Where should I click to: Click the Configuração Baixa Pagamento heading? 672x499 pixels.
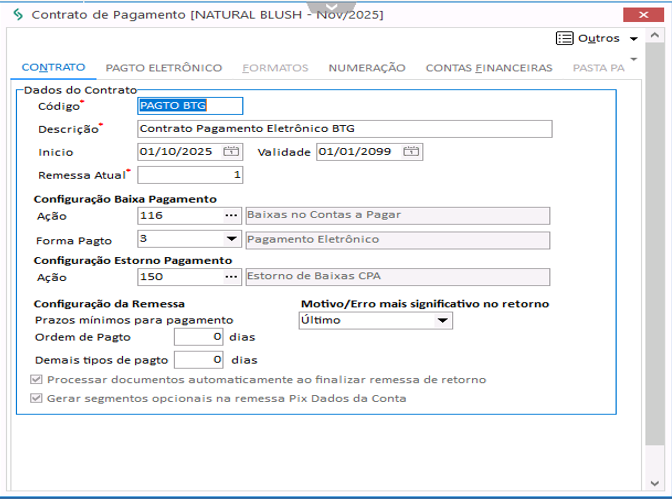click(125, 199)
